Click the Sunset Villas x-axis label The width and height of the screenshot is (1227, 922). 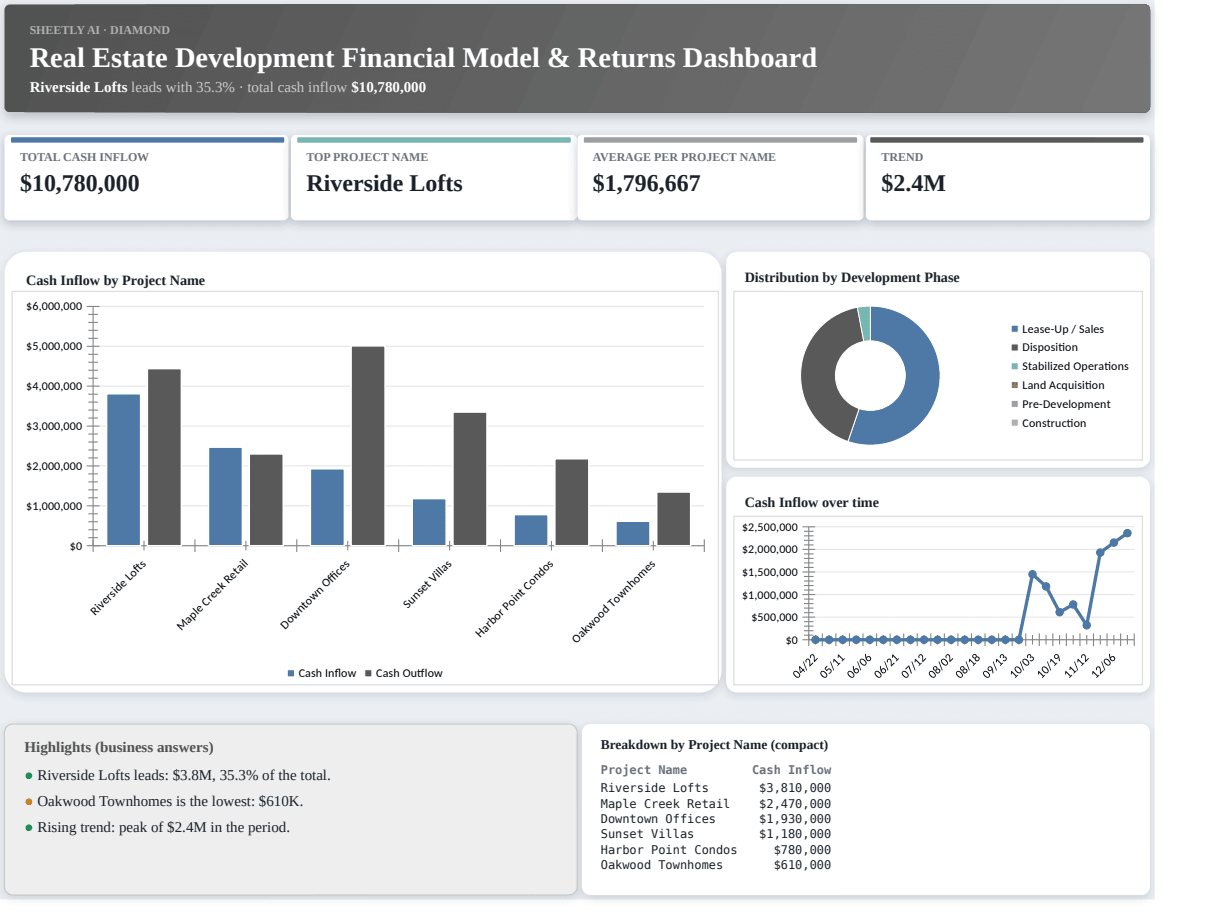(428, 585)
